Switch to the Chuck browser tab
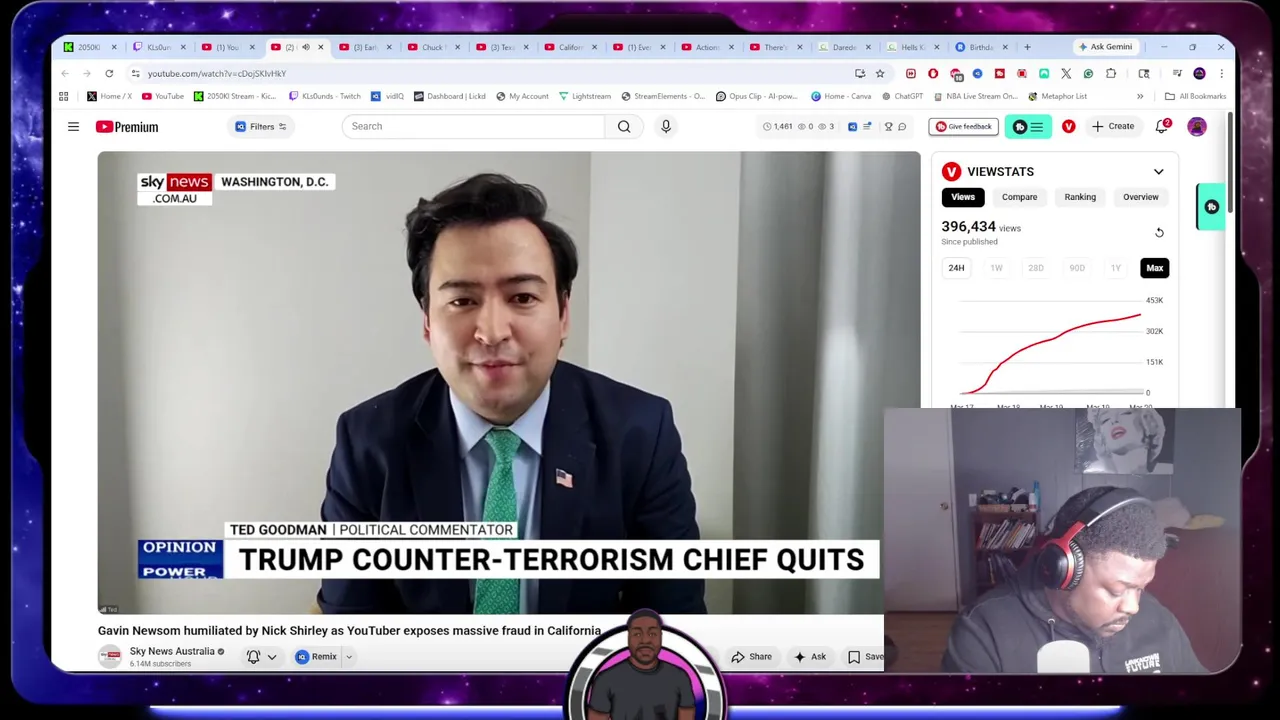Image resolution: width=1280 pixels, height=720 pixels. pos(432,47)
